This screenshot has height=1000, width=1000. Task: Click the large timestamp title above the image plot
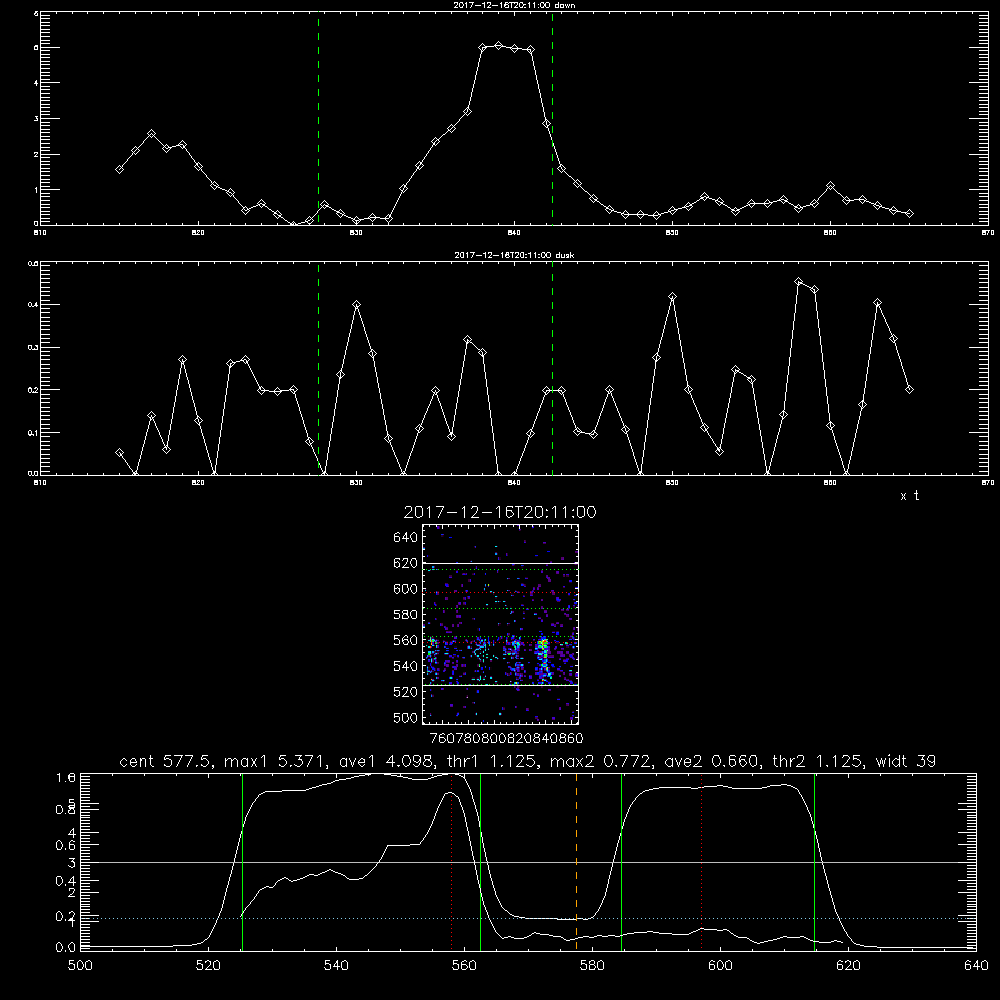point(500,512)
